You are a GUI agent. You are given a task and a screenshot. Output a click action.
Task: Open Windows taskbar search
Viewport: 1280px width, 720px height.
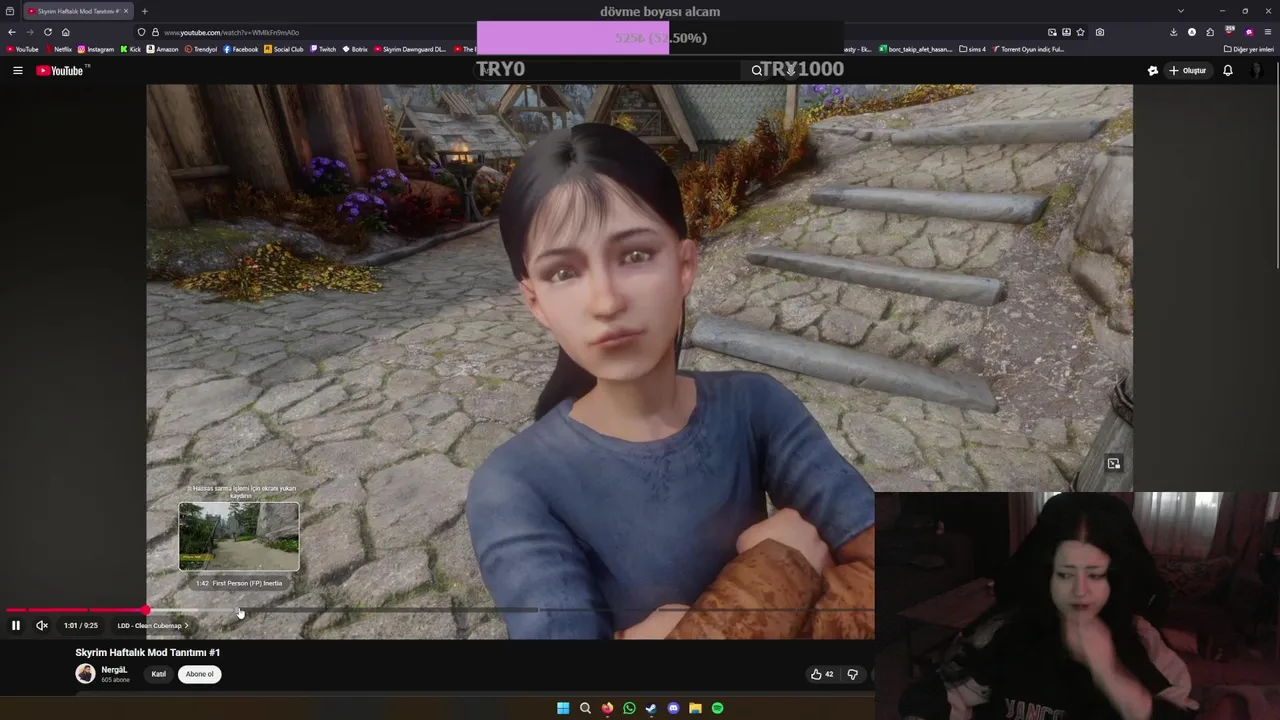point(585,708)
